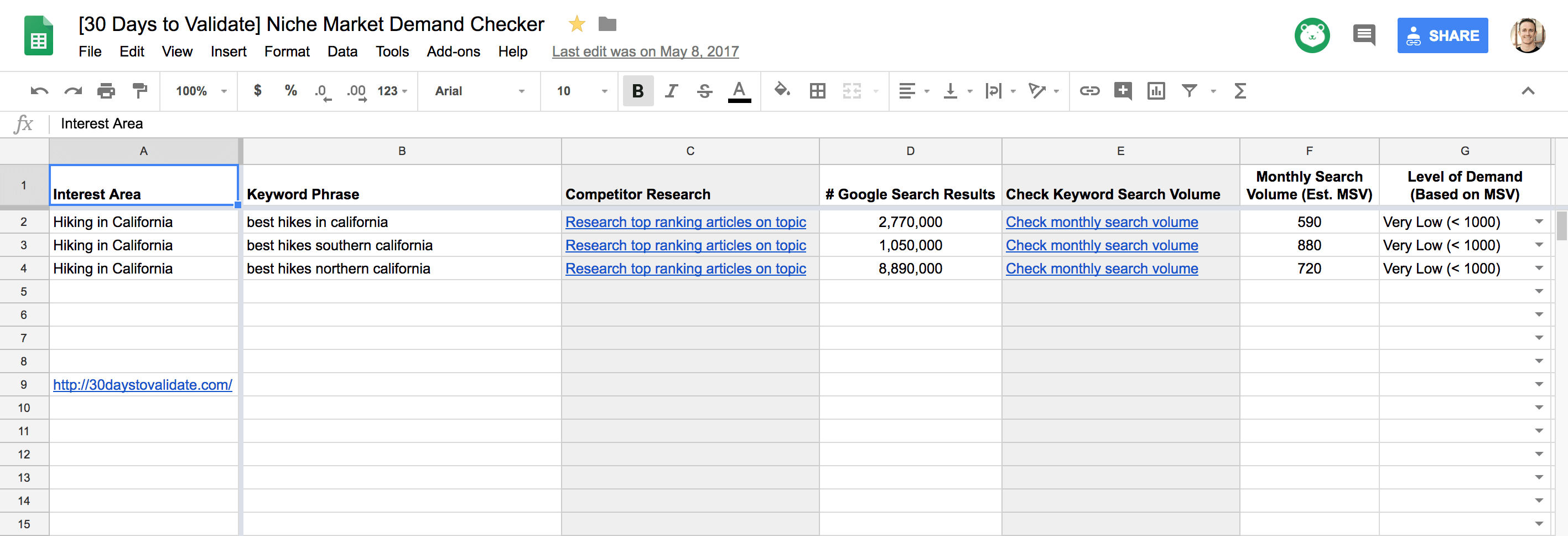Screen dimensions: 1568x536
Task: Open 'Check monthly search volume' link in row 3
Action: point(1102,245)
